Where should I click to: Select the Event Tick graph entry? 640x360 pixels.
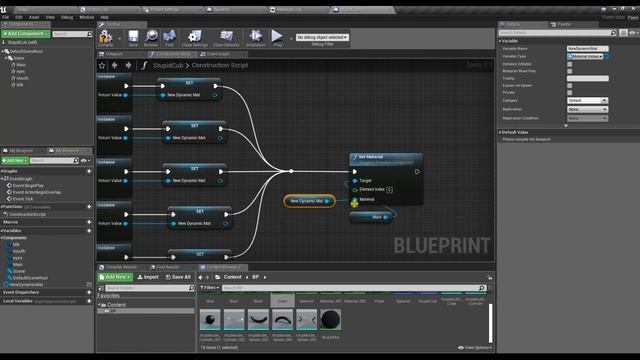click(22, 199)
